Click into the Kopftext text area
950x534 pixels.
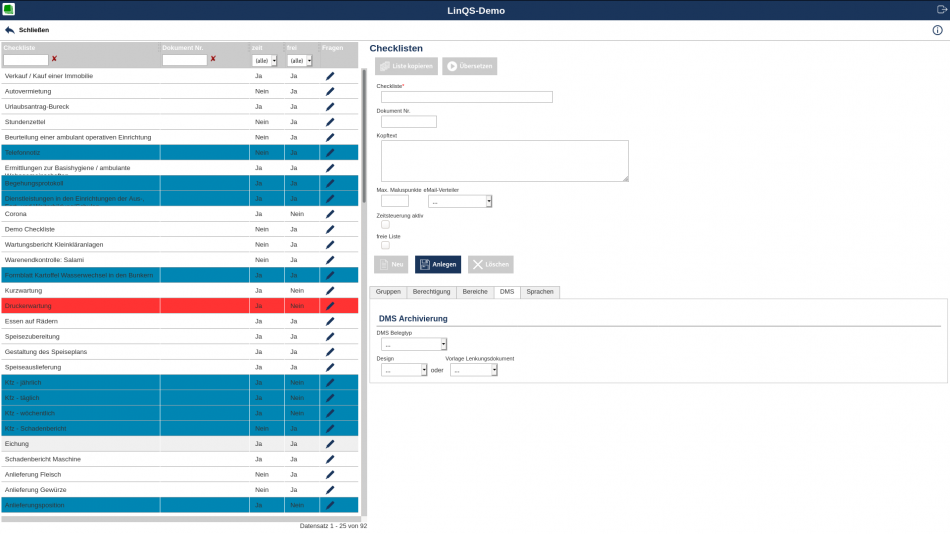coord(504,160)
